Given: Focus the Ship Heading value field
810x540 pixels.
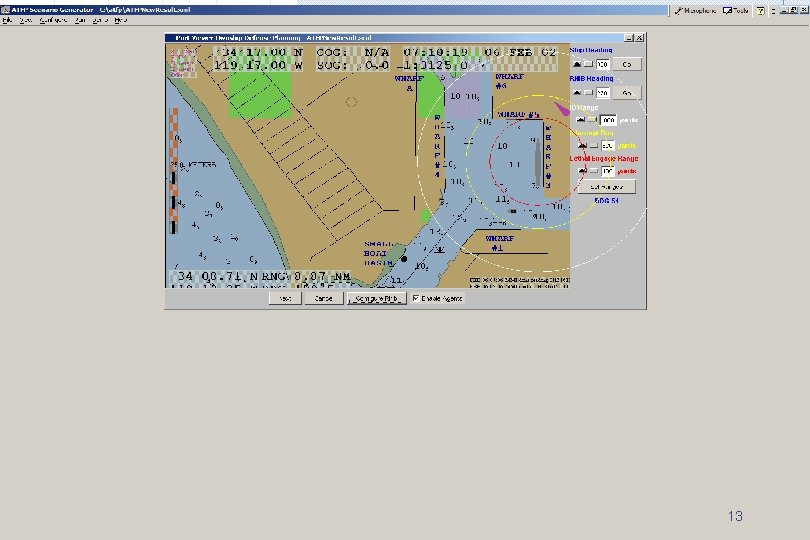Looking at the screenshot, I should click(x=602, y=65).
